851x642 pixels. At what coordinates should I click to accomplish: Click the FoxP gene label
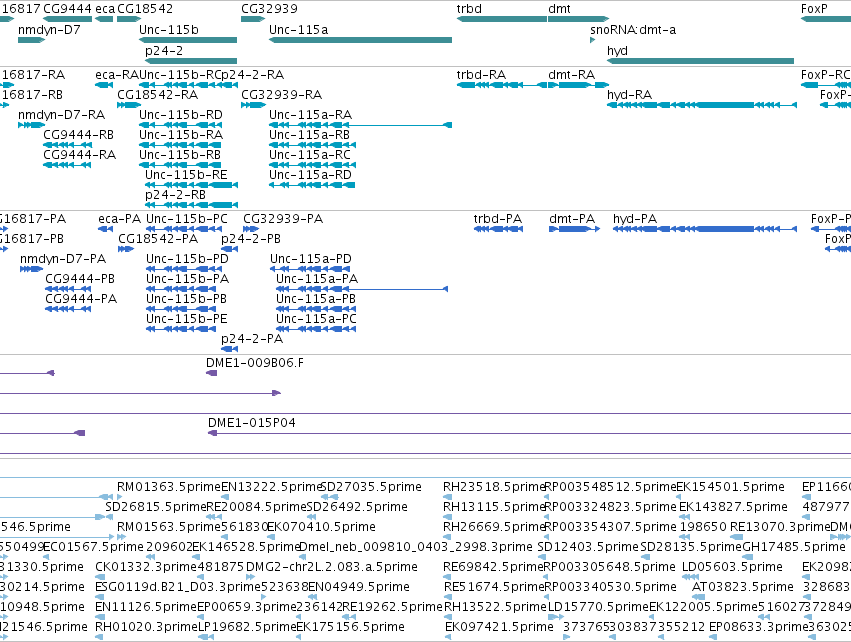(814, 9)
